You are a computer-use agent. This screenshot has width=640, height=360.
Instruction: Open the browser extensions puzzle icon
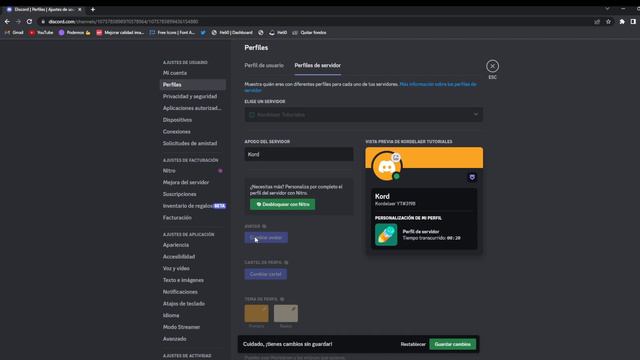(x=622, y=22)
